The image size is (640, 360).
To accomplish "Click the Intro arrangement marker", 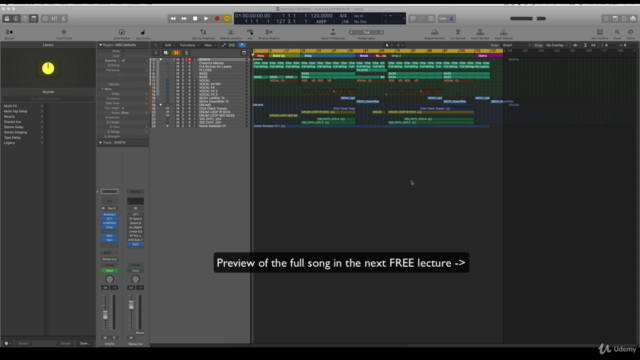I will tap(260, 56).
